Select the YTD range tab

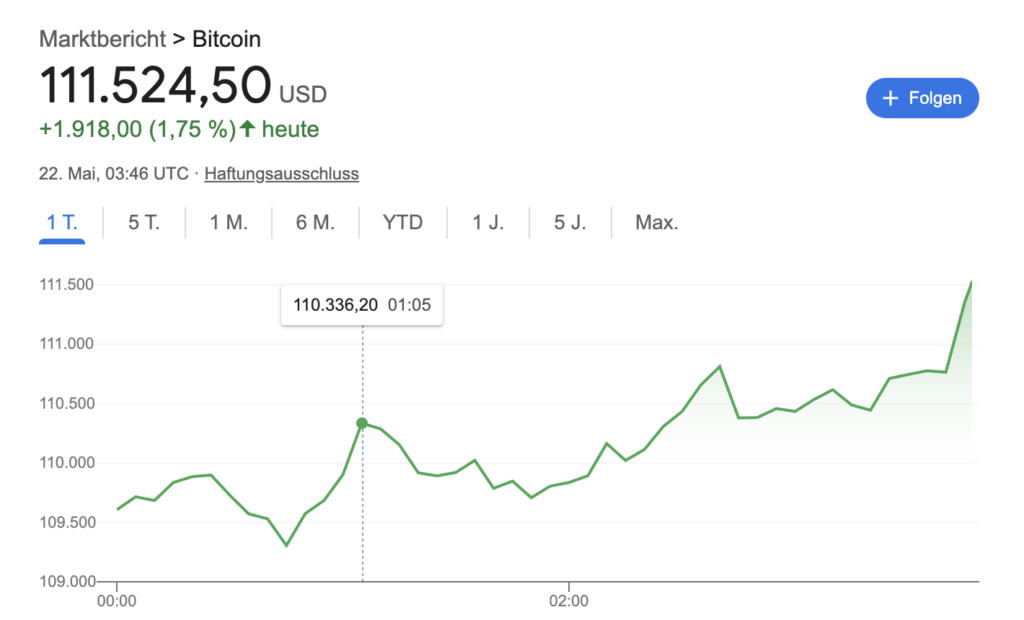pos(403,222)
